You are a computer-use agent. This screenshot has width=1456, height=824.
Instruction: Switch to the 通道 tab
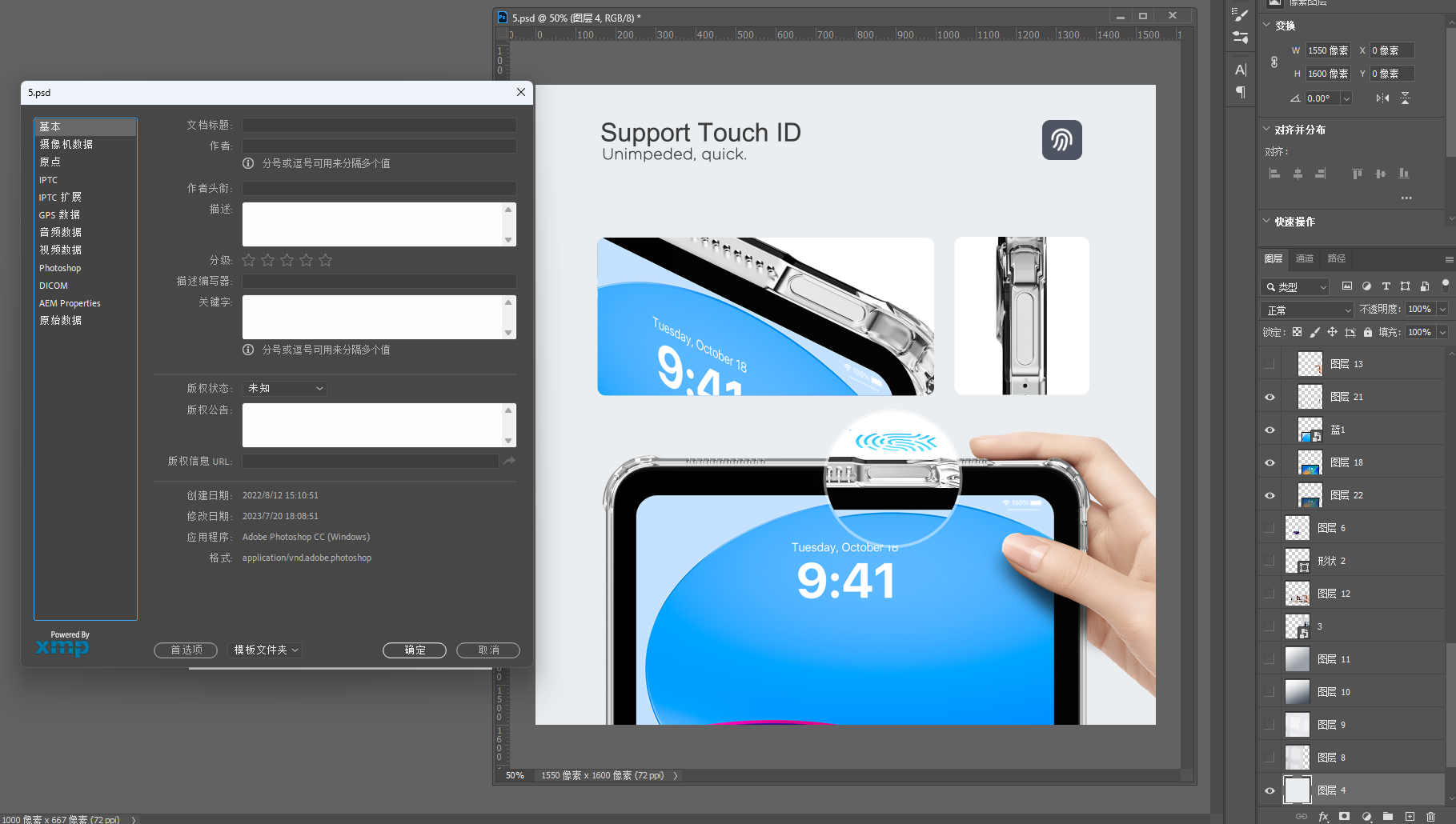pos(1305,258)
